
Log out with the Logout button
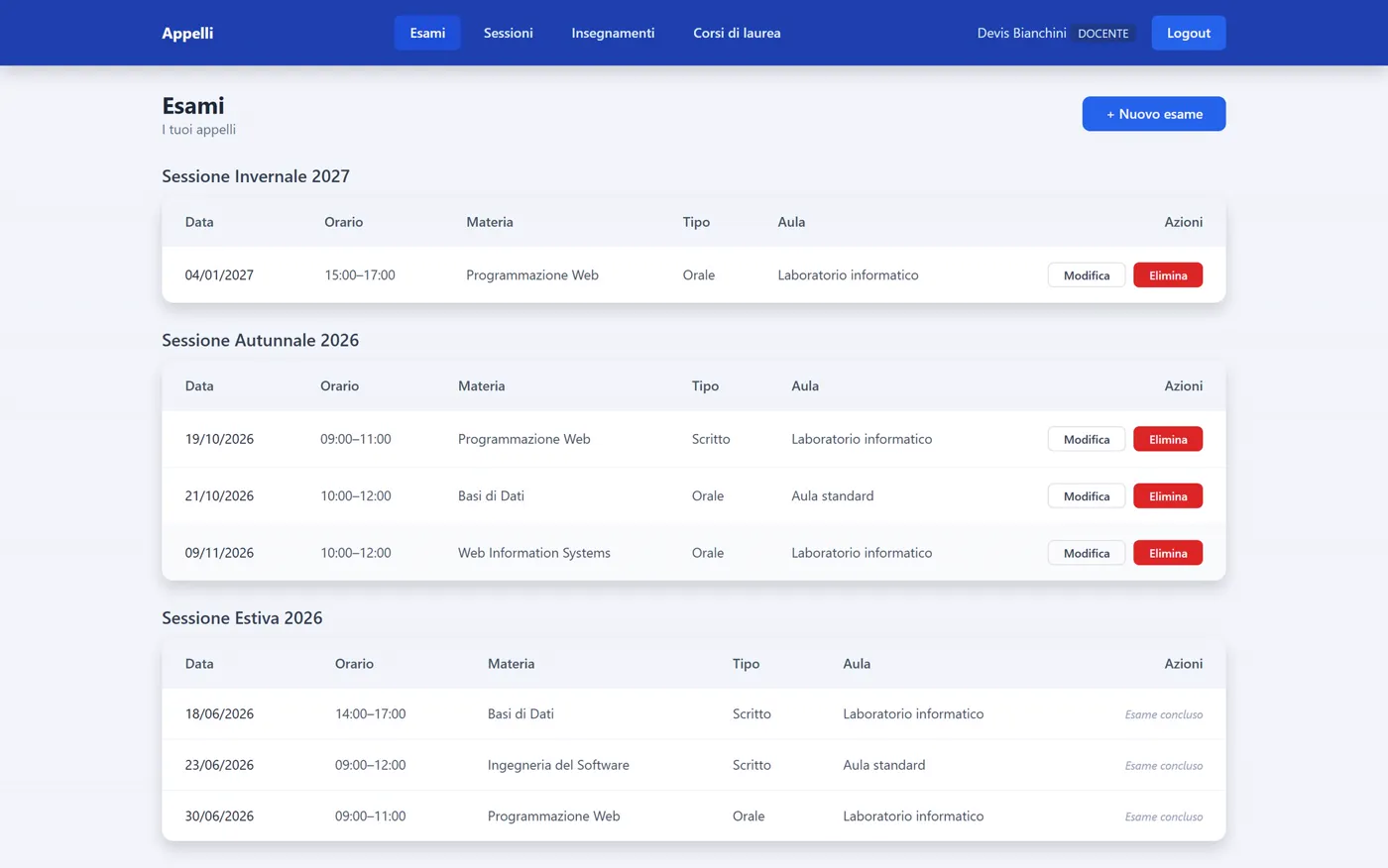[1189, 33]
